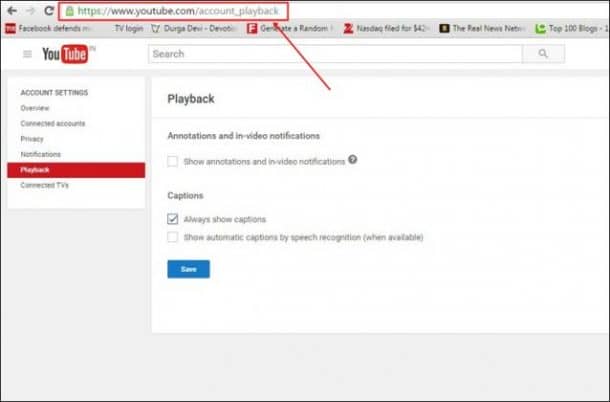Open Notifications settings page

tap(41, 154)
